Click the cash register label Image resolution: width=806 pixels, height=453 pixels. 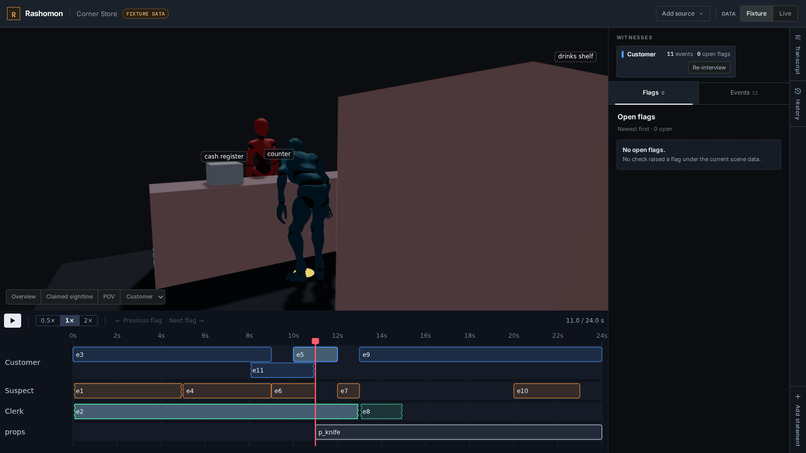pos(224,156)
